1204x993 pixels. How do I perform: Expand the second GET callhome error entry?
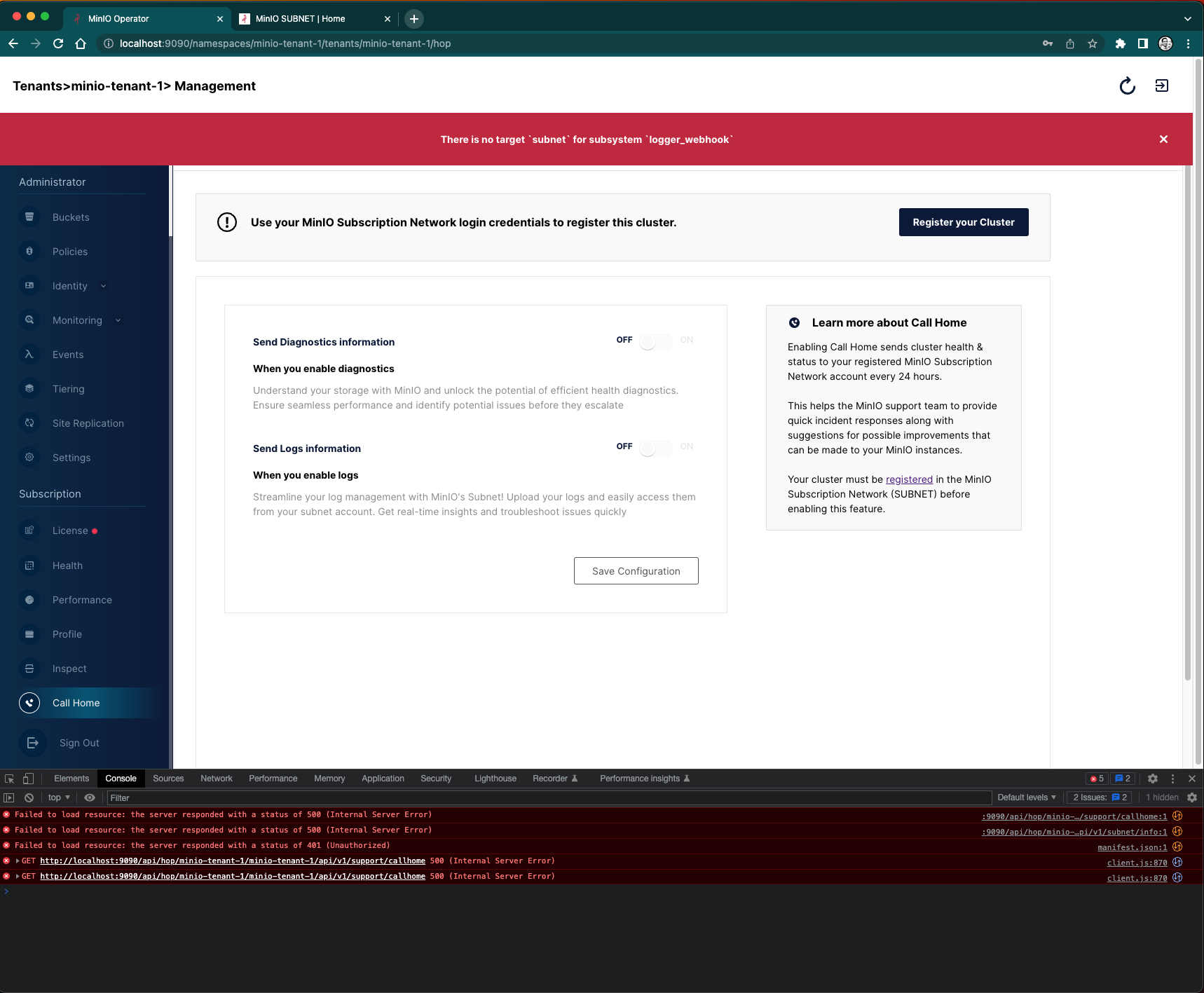tap(18, 876)
